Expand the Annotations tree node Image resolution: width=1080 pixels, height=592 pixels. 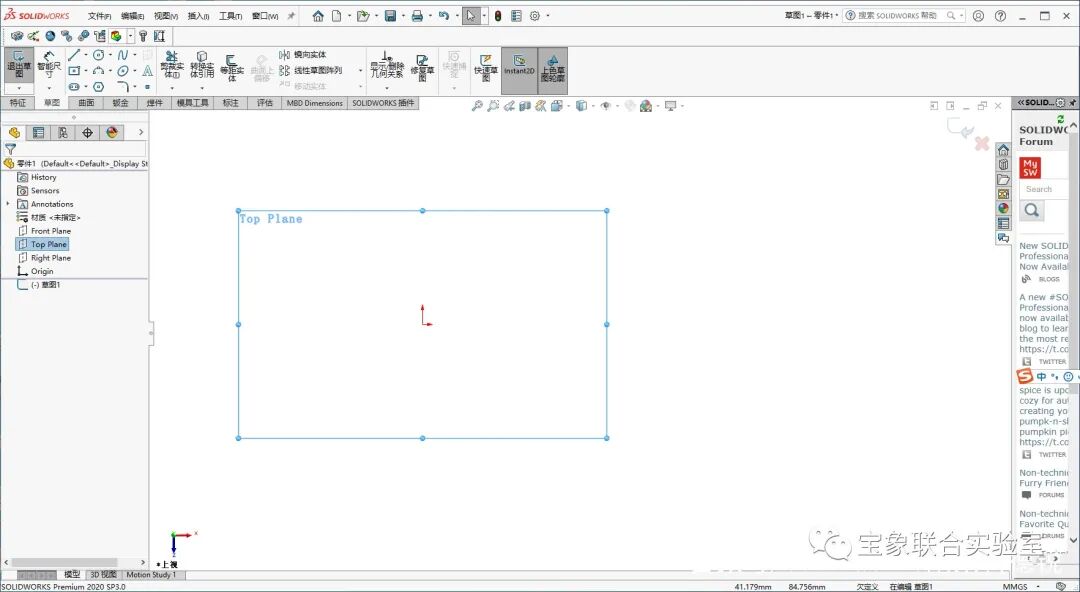tap(8, 204)
